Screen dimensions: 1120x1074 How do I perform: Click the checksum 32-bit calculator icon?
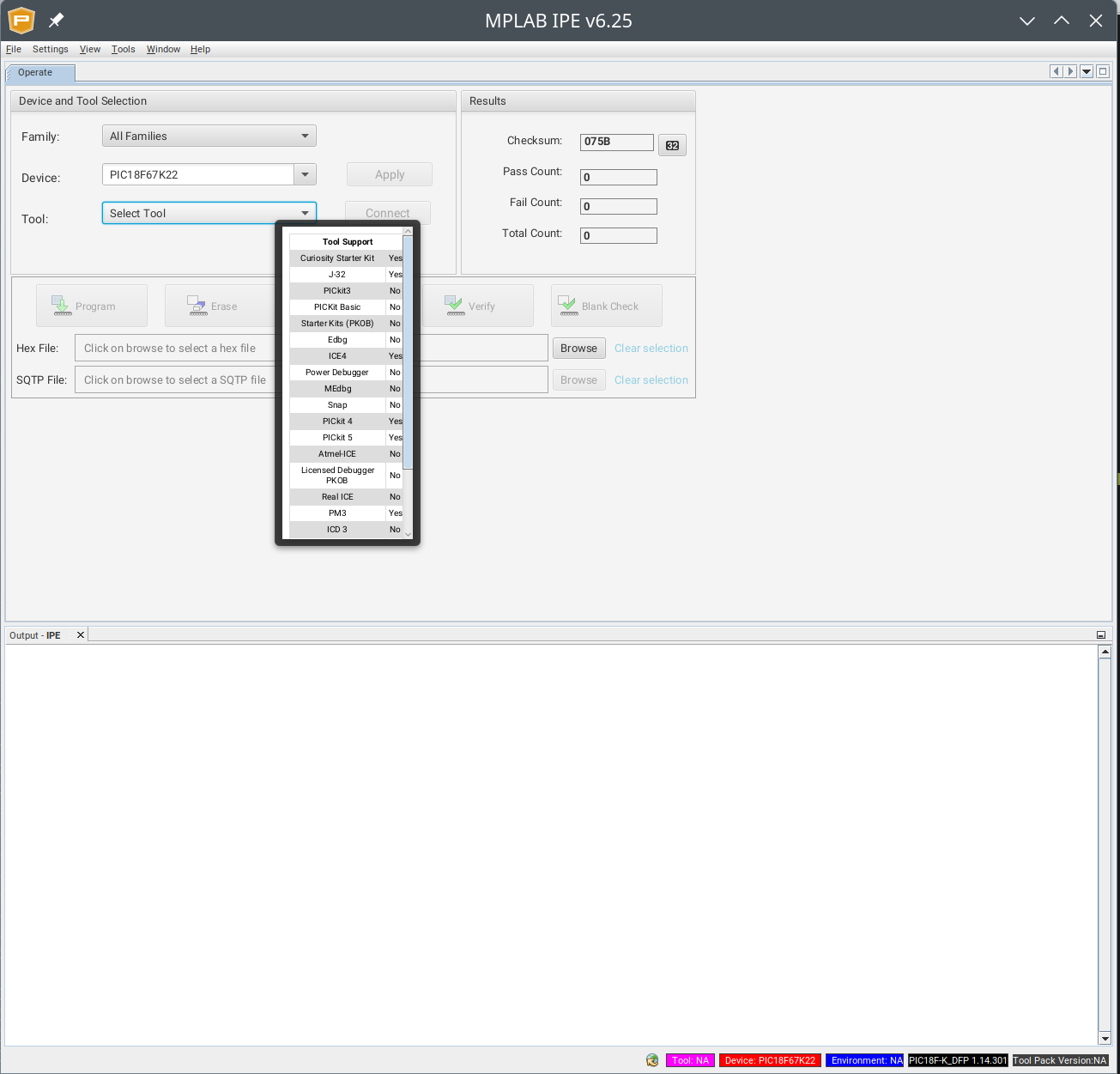[x=672, y=145]
